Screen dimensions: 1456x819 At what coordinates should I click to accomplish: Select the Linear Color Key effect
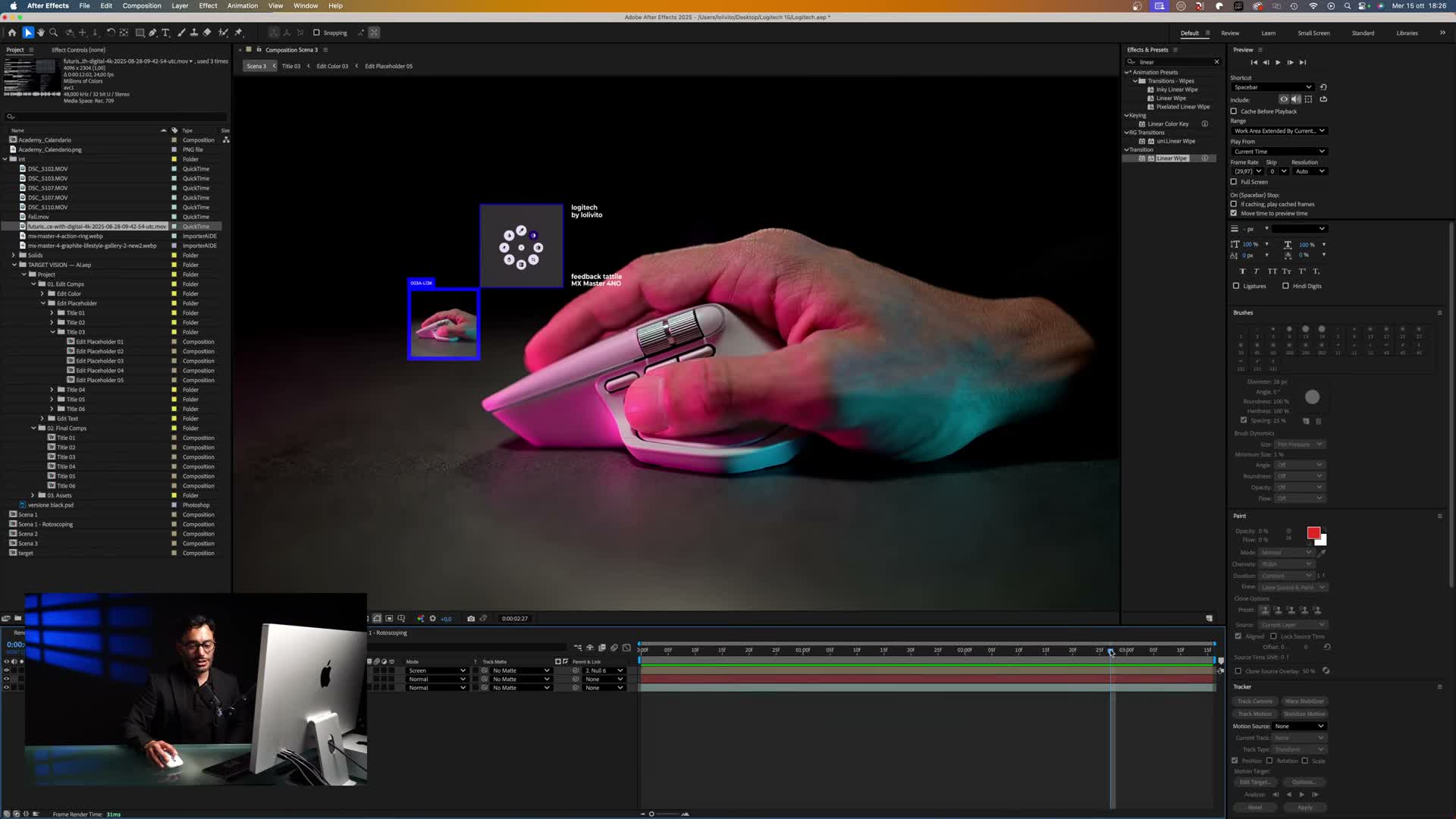[1168, 124]
